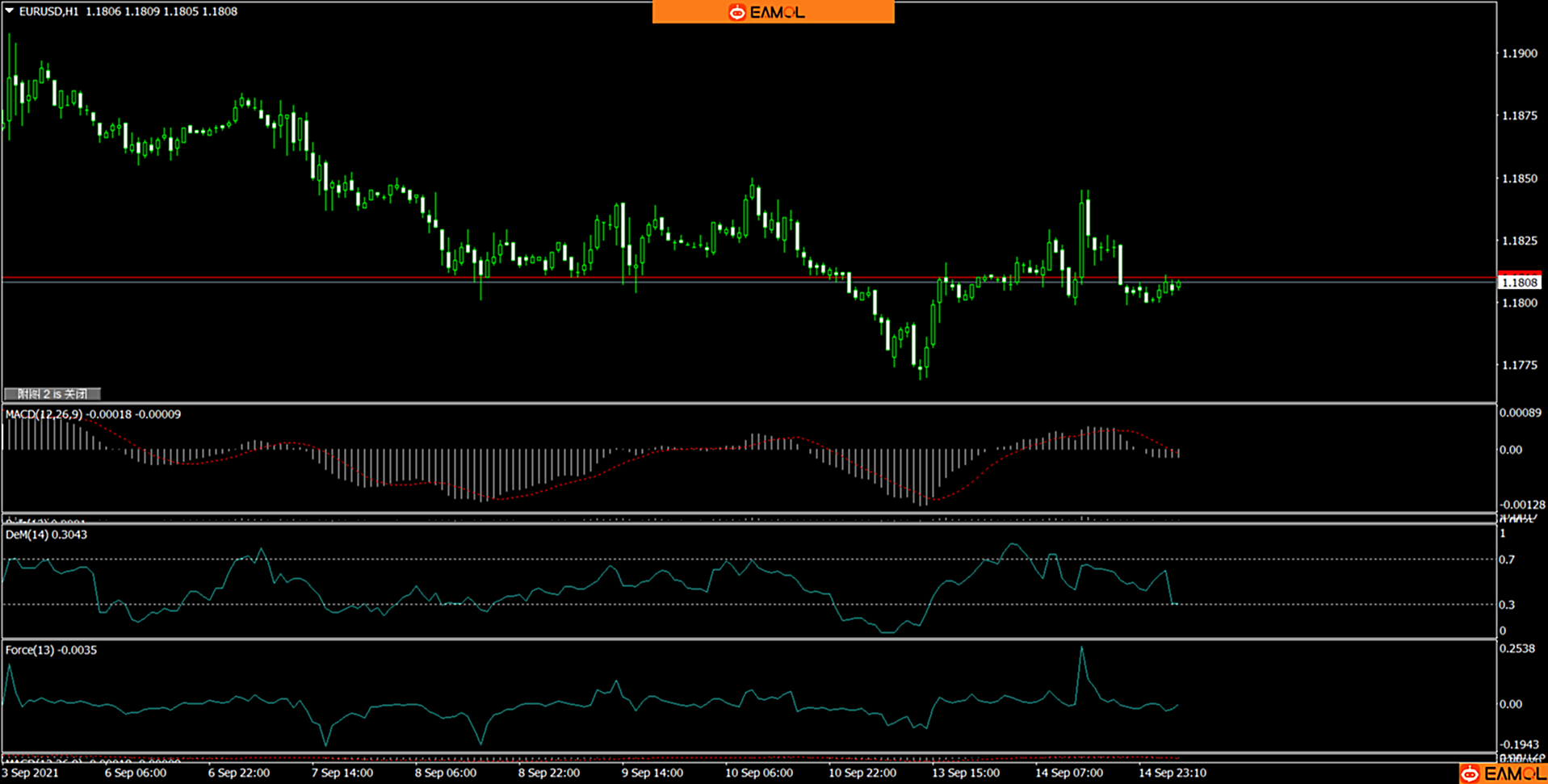Click the 0.7 DeMarker level label

(1507, 560)
